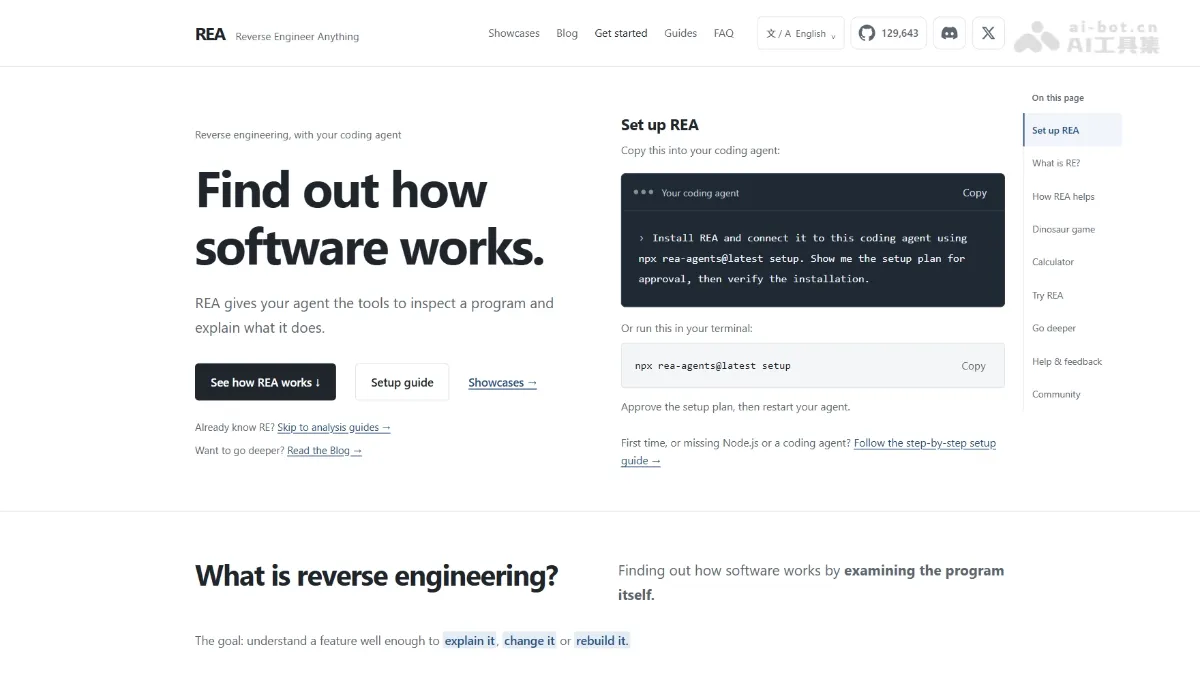
Task: Click See how REA works button
Action: [265, 382]
